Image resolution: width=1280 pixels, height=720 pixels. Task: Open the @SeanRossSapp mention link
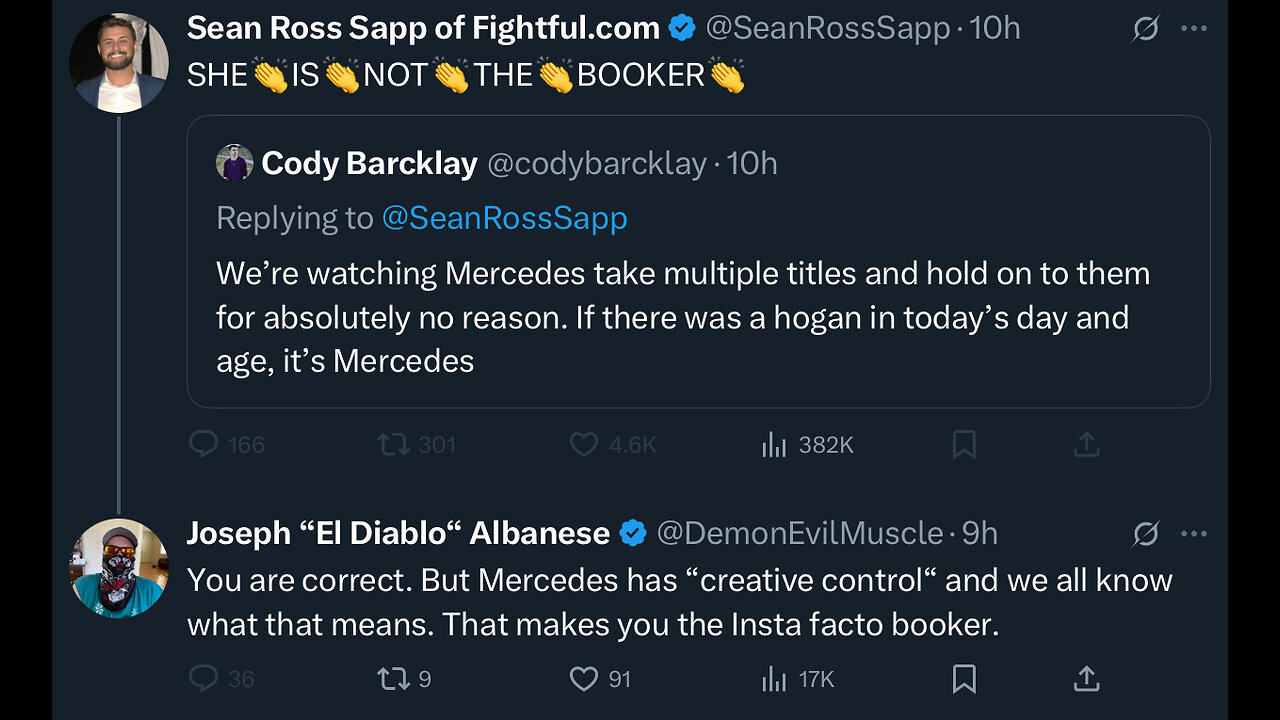pos(504,218)
